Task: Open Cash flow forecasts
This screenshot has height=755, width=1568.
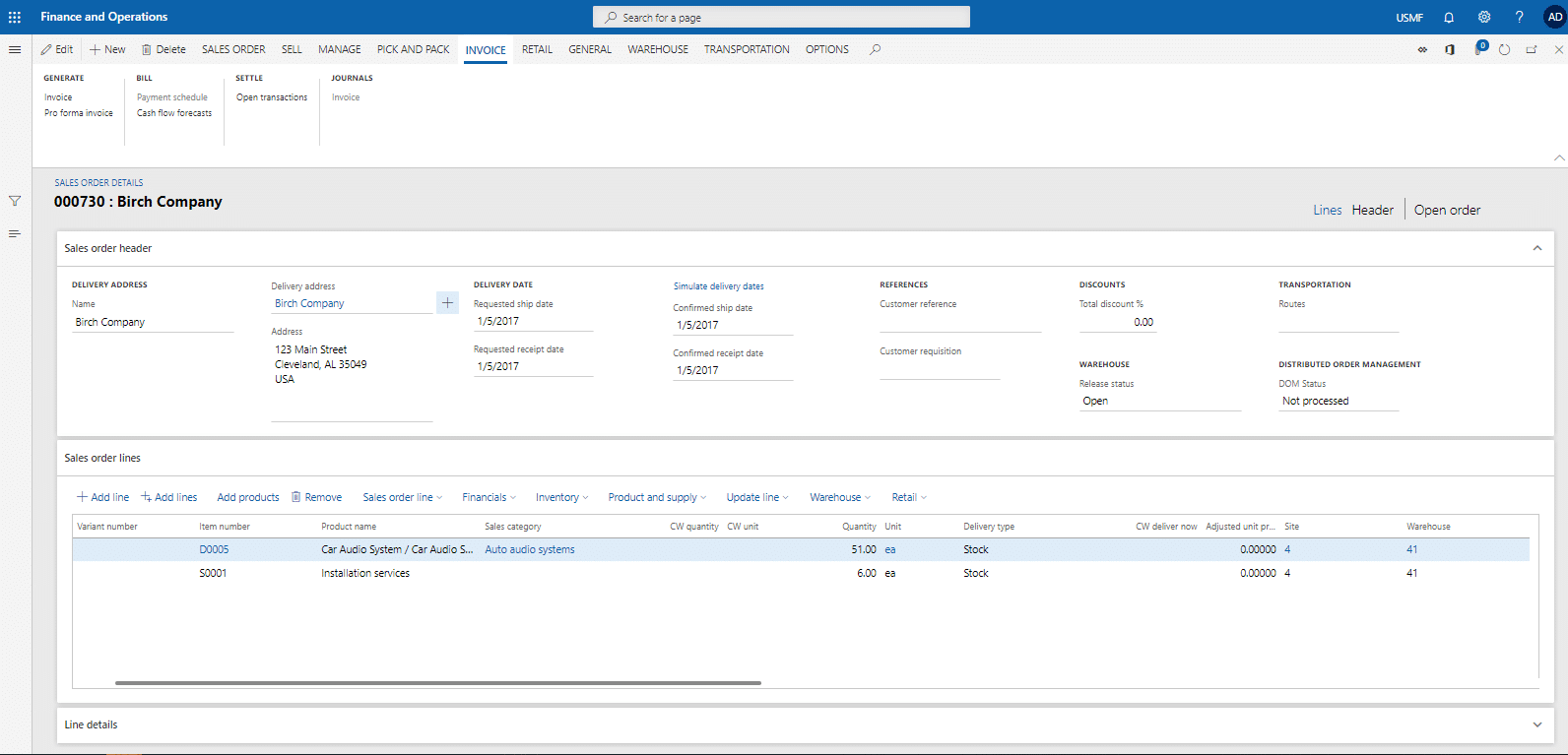Action: click(x=174, y=113)
